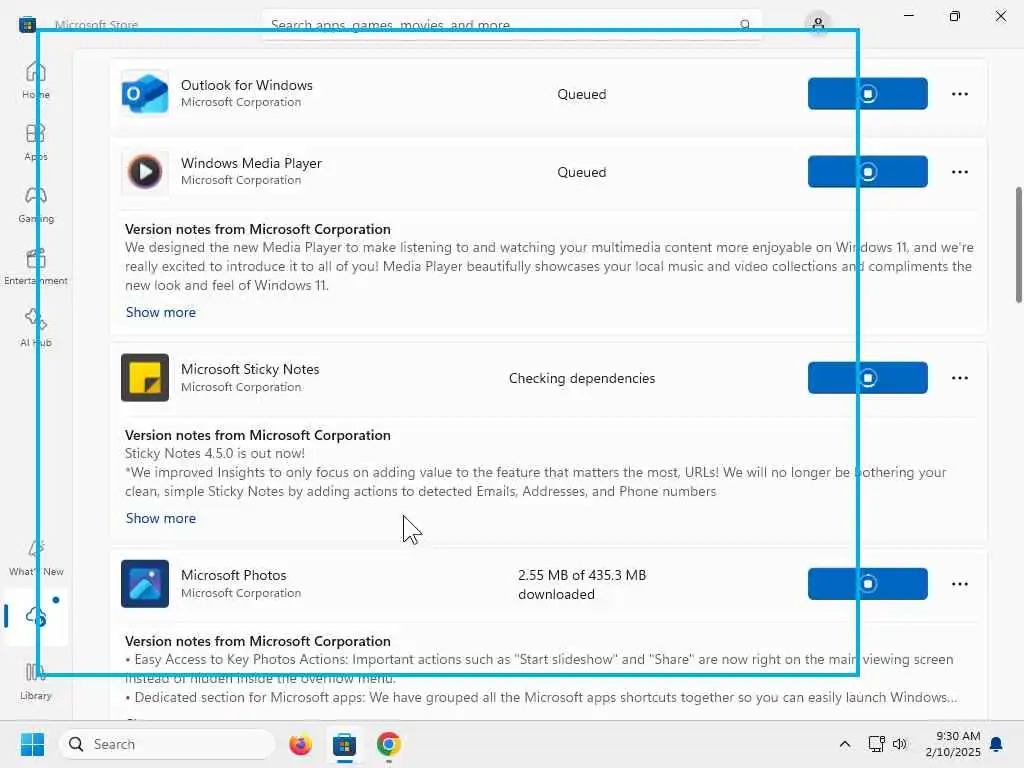Open Firefox from the taskbar
Screen dimensions: 1024x768
(300, 744)
